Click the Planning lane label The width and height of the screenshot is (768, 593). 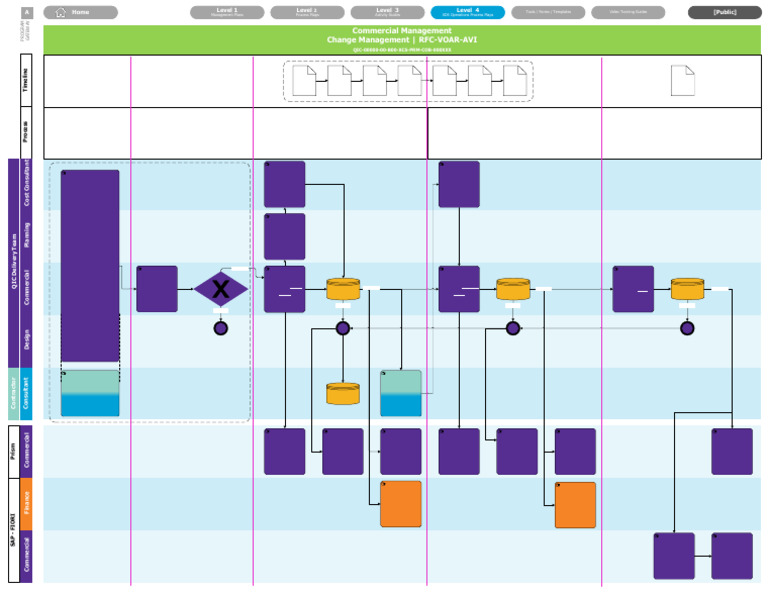[x=26, y=236]
